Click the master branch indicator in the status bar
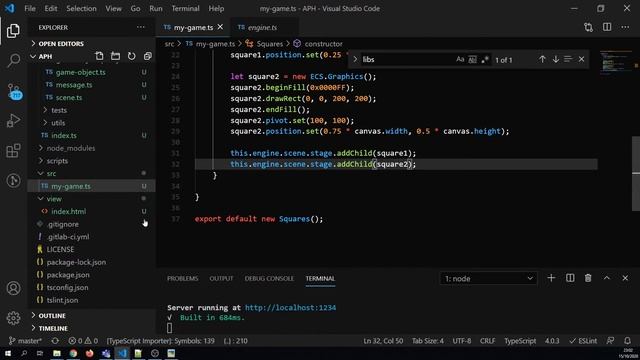 pyautogui.click(x=25, y=340)
